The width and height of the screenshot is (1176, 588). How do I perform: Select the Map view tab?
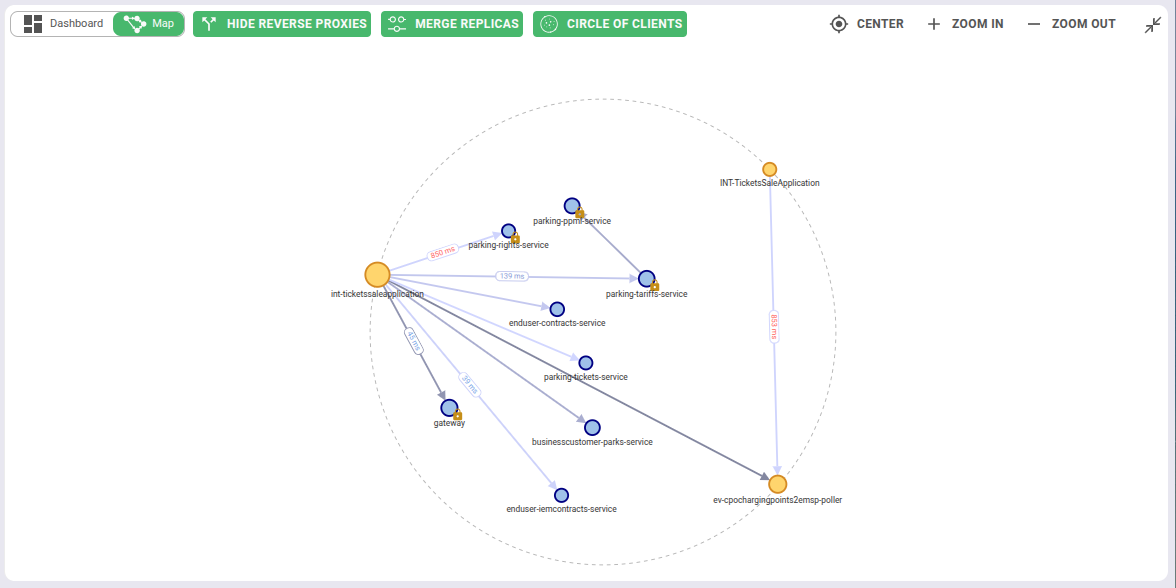pyautogui.click(x=149, y=24)
